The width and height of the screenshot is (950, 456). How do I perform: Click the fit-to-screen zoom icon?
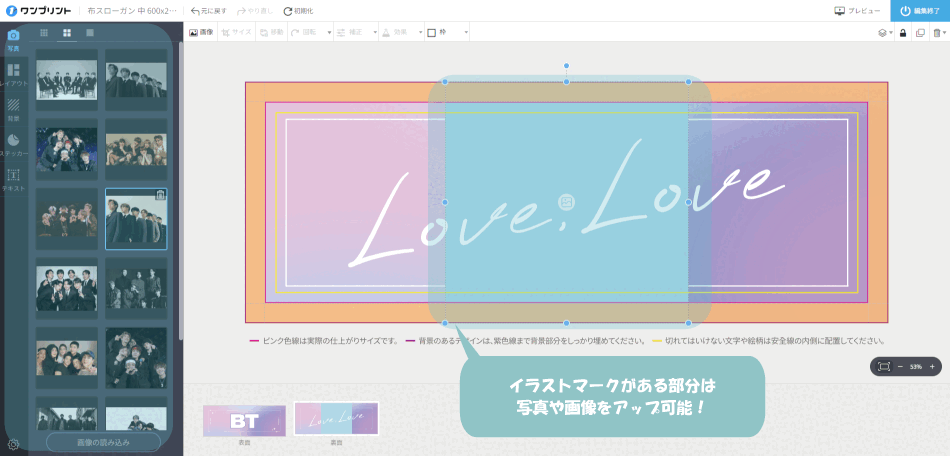coord(884,367)
